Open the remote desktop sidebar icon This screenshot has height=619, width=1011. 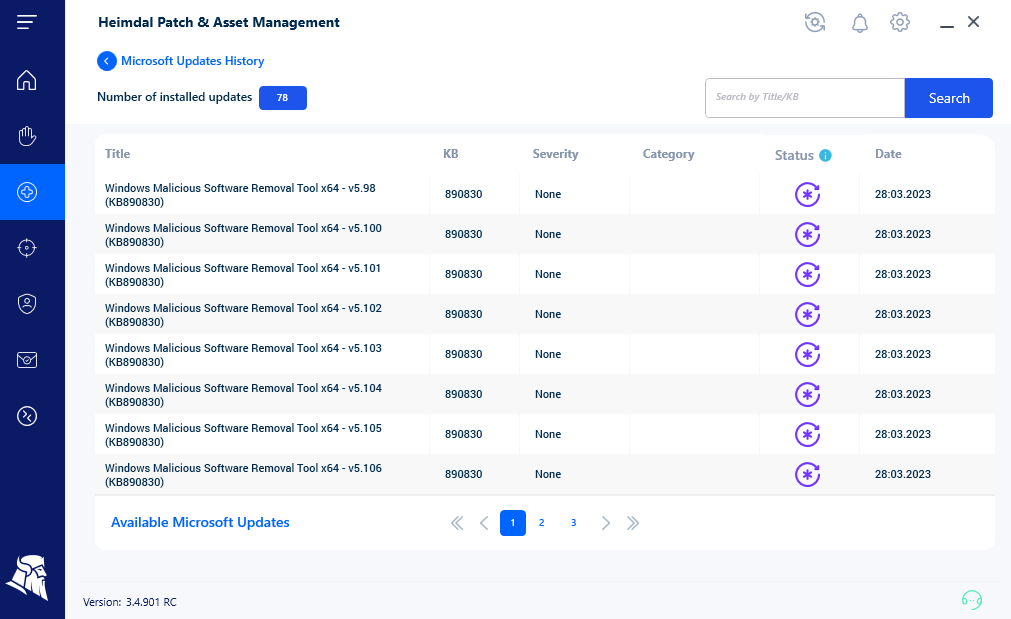pos(26,416)
